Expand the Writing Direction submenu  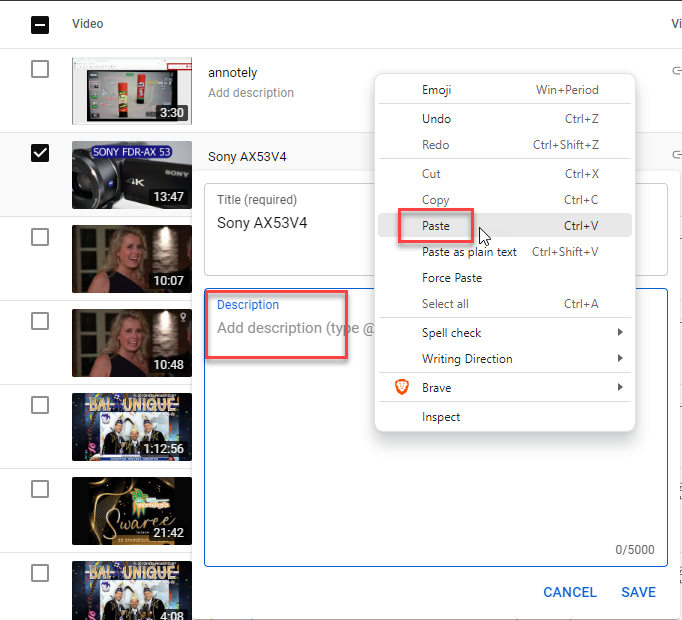pos(505,359)
